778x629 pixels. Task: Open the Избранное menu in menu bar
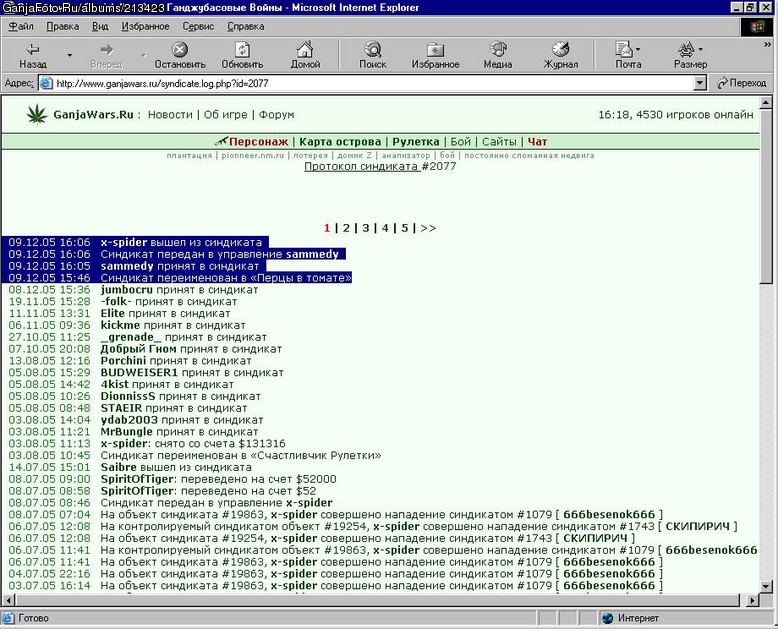145,26
